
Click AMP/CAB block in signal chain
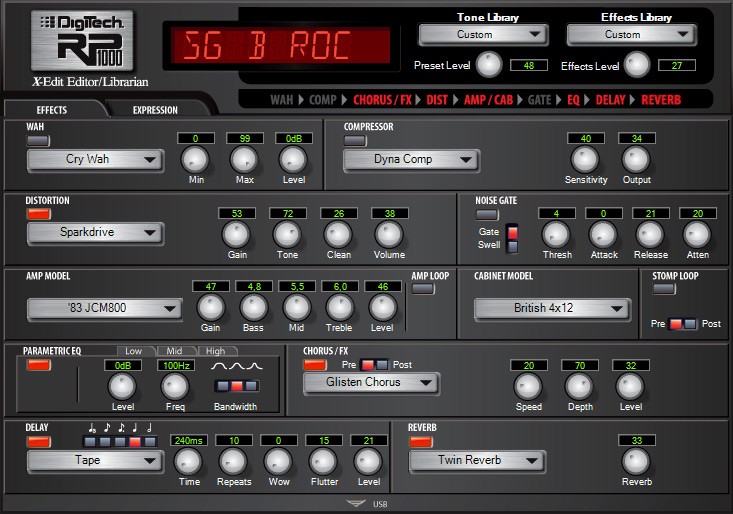pyautogui.click(x=488, y=100)
